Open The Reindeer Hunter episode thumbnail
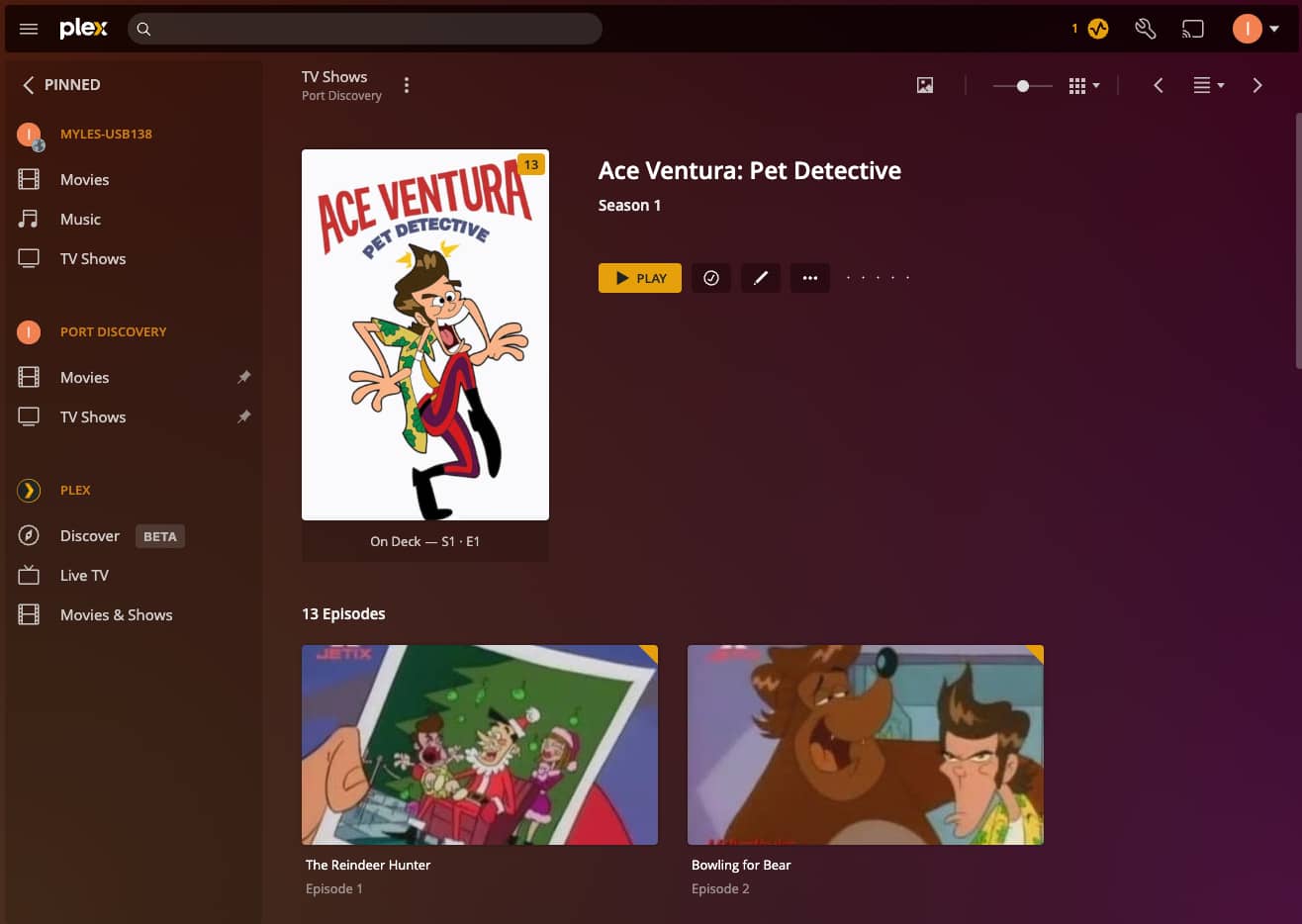This screenshot has width=1302, height=924. click(480, 745)
